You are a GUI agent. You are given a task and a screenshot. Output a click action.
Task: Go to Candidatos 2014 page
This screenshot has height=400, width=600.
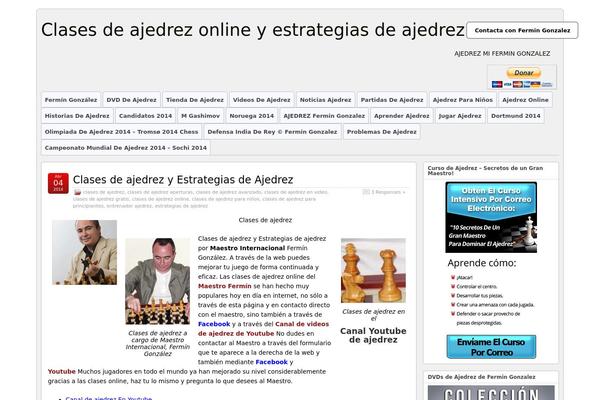[x=145, y=116]
